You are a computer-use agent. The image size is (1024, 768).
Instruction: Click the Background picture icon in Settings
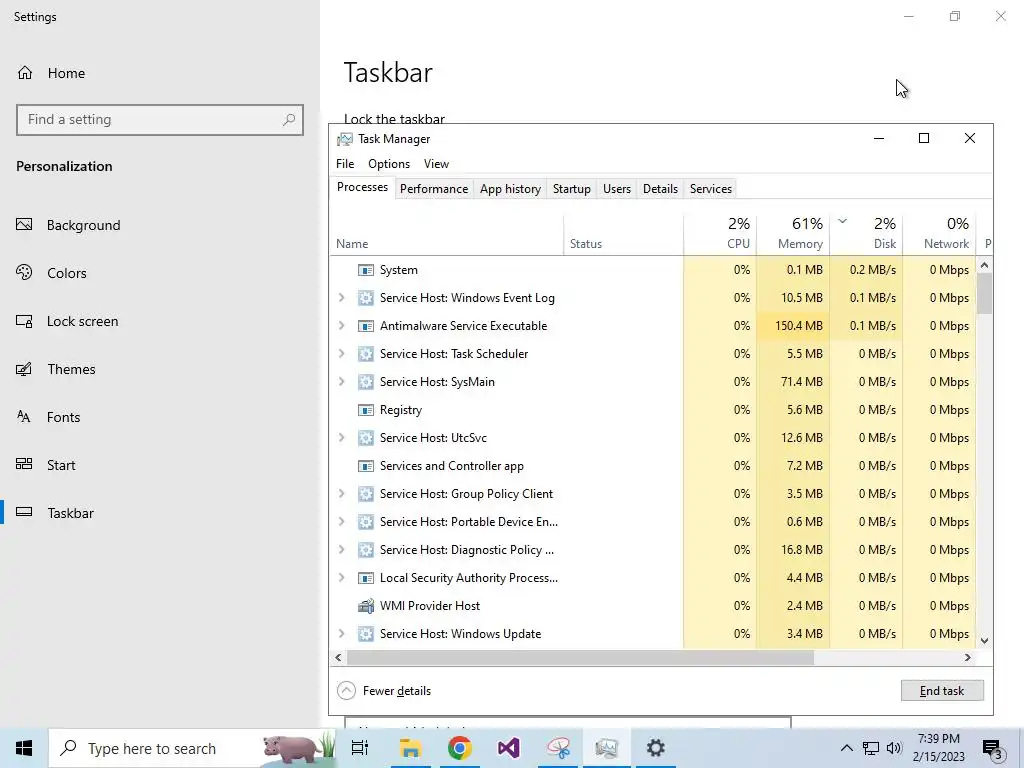(x=24, y=225)
